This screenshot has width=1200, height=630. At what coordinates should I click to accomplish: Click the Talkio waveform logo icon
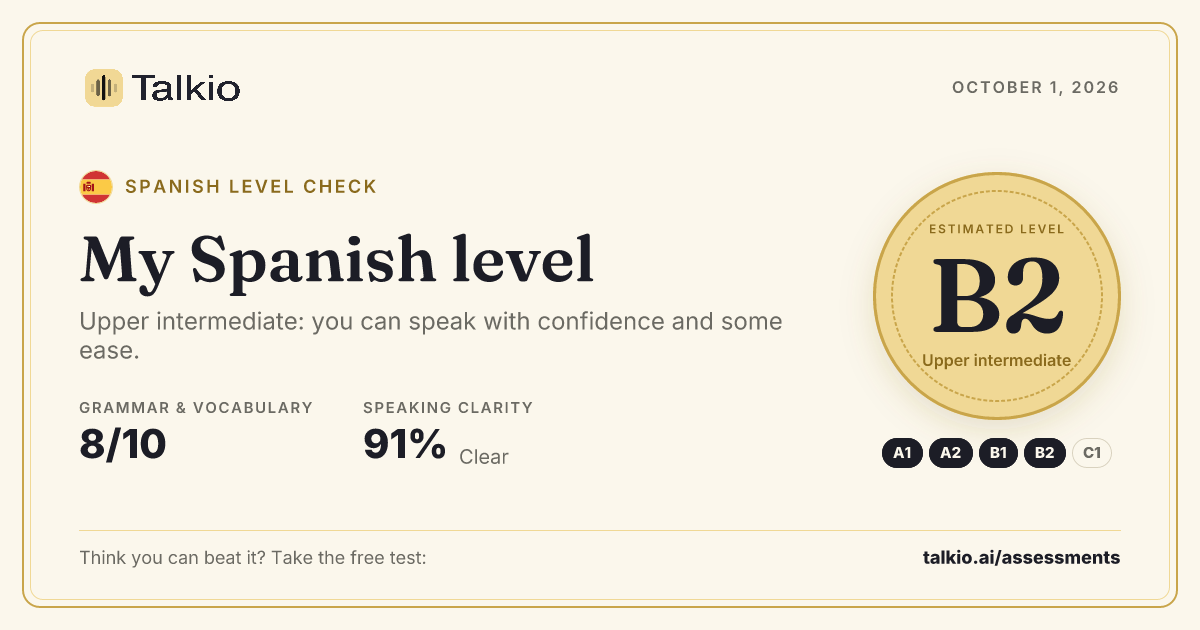coord(104,88)
